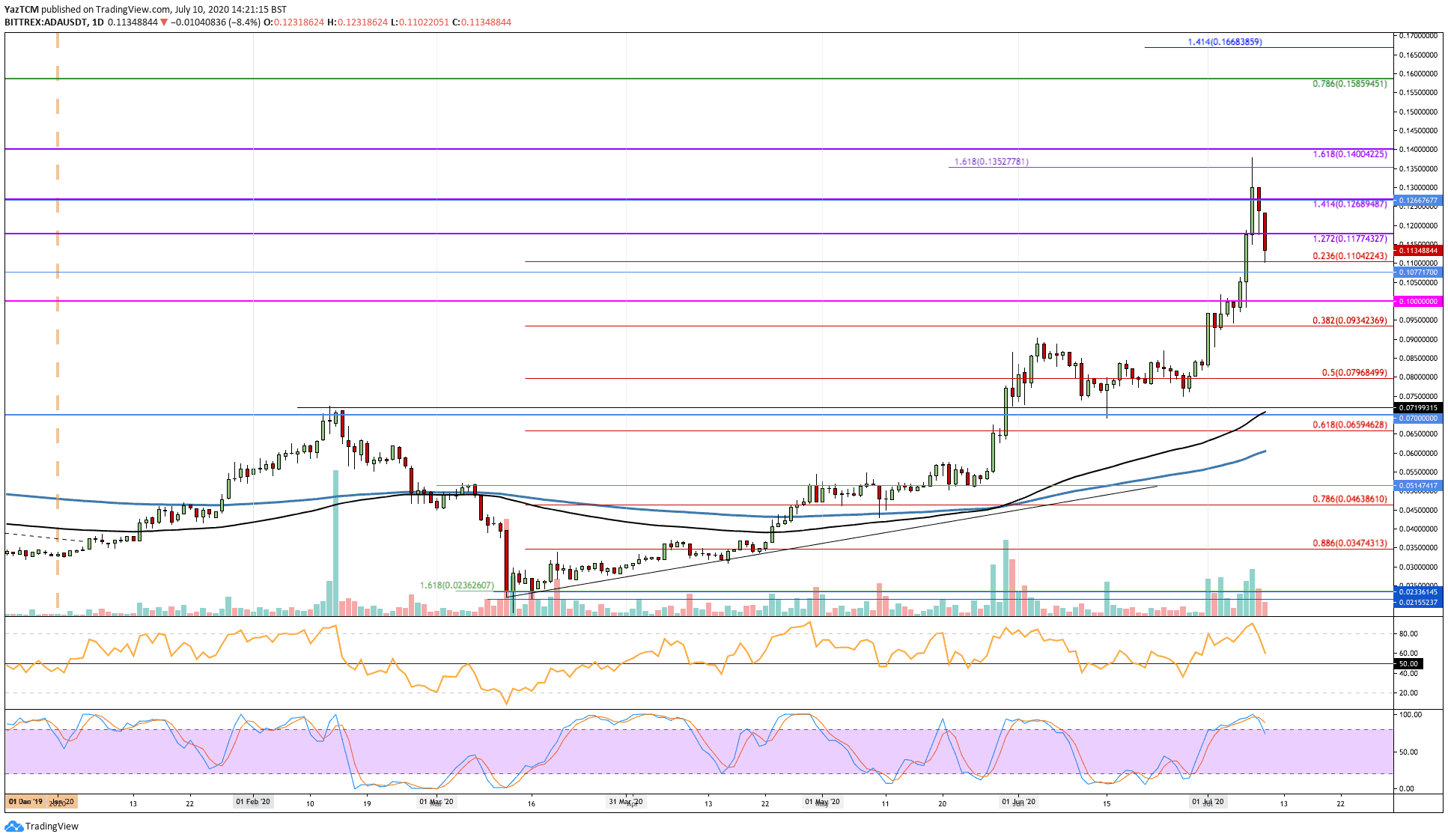This screenshot has height=840, width=1448.
Task: Select the 1.272(0.11774327) extension label
Action: point(1349,239)
